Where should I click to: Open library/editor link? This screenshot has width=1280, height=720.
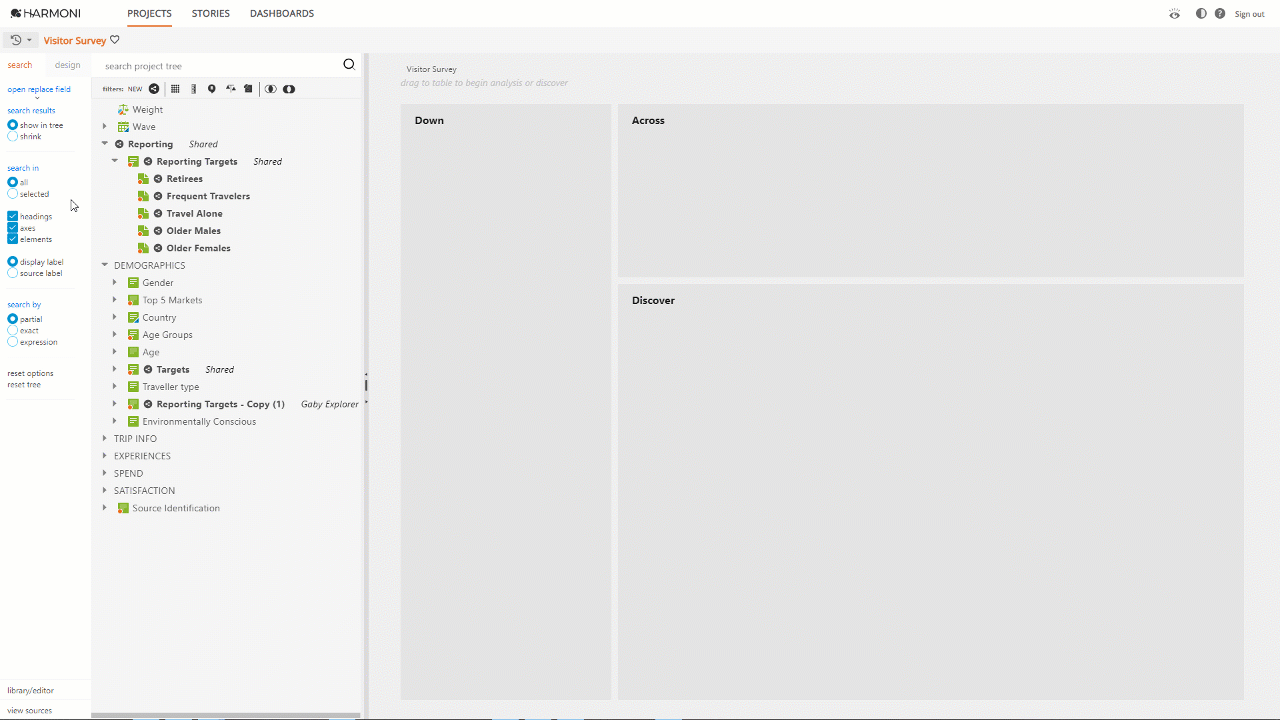point(31,690)
